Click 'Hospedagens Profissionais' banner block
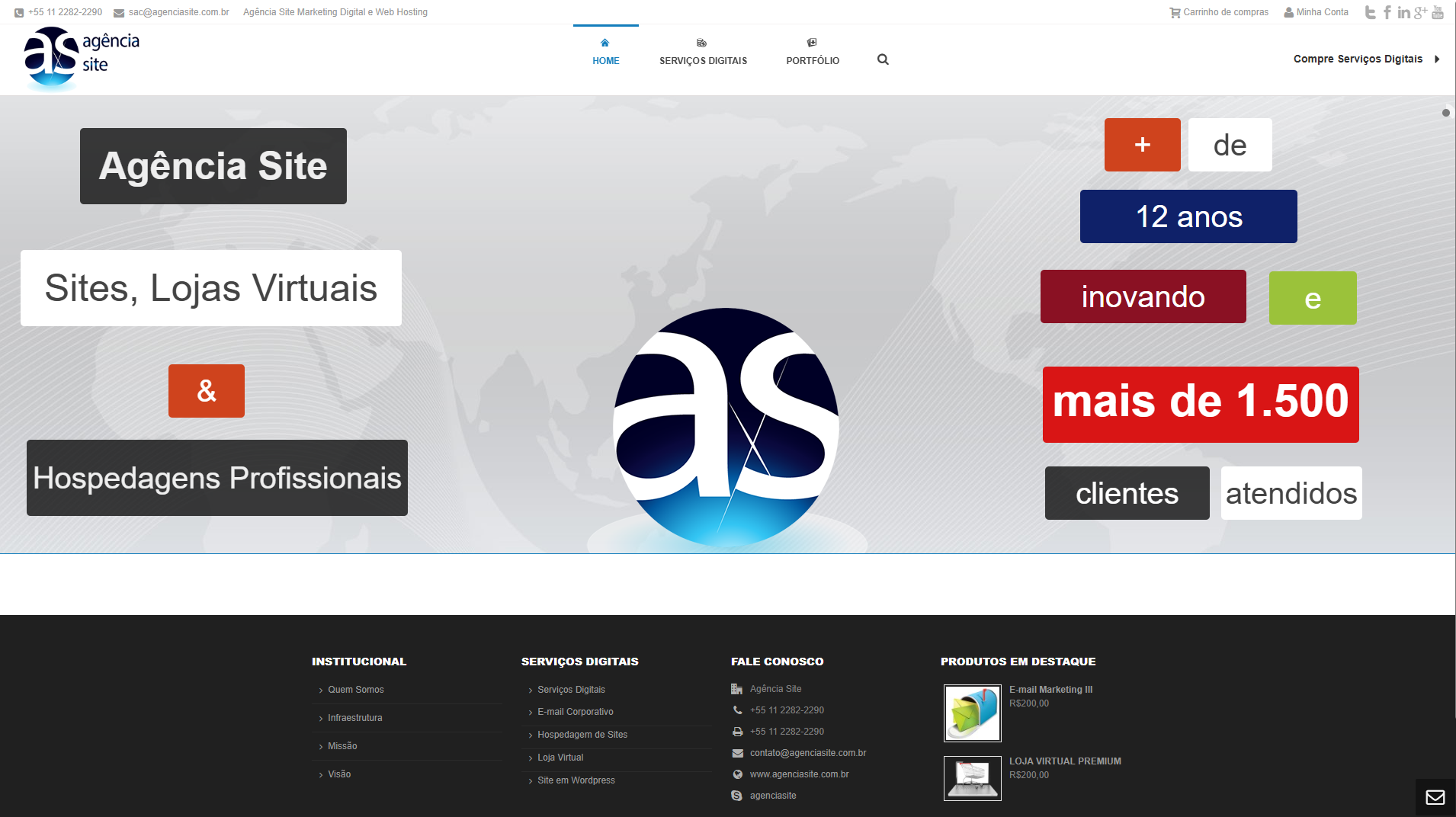The height and width of the screenshot is (817, 1456). [217, 478]
